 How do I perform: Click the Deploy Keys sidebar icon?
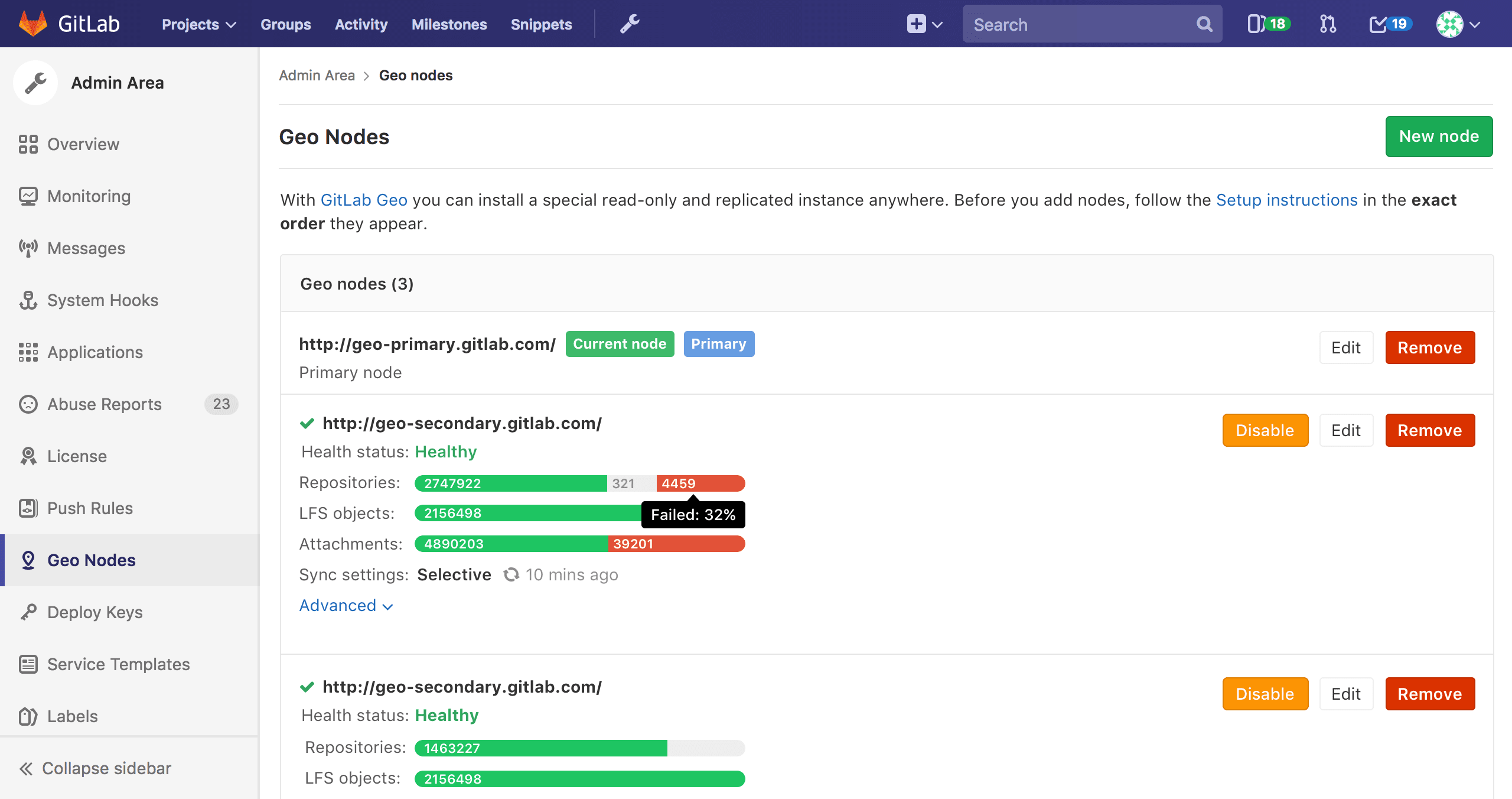29,612
